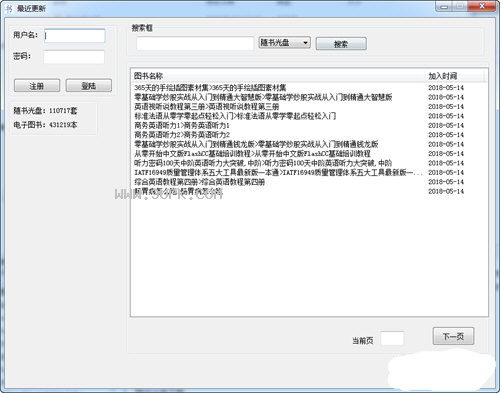502x394 pixels.
Task: Sort by 加入时间 column header
Action: pyautogui.click(x=455, y=76)
